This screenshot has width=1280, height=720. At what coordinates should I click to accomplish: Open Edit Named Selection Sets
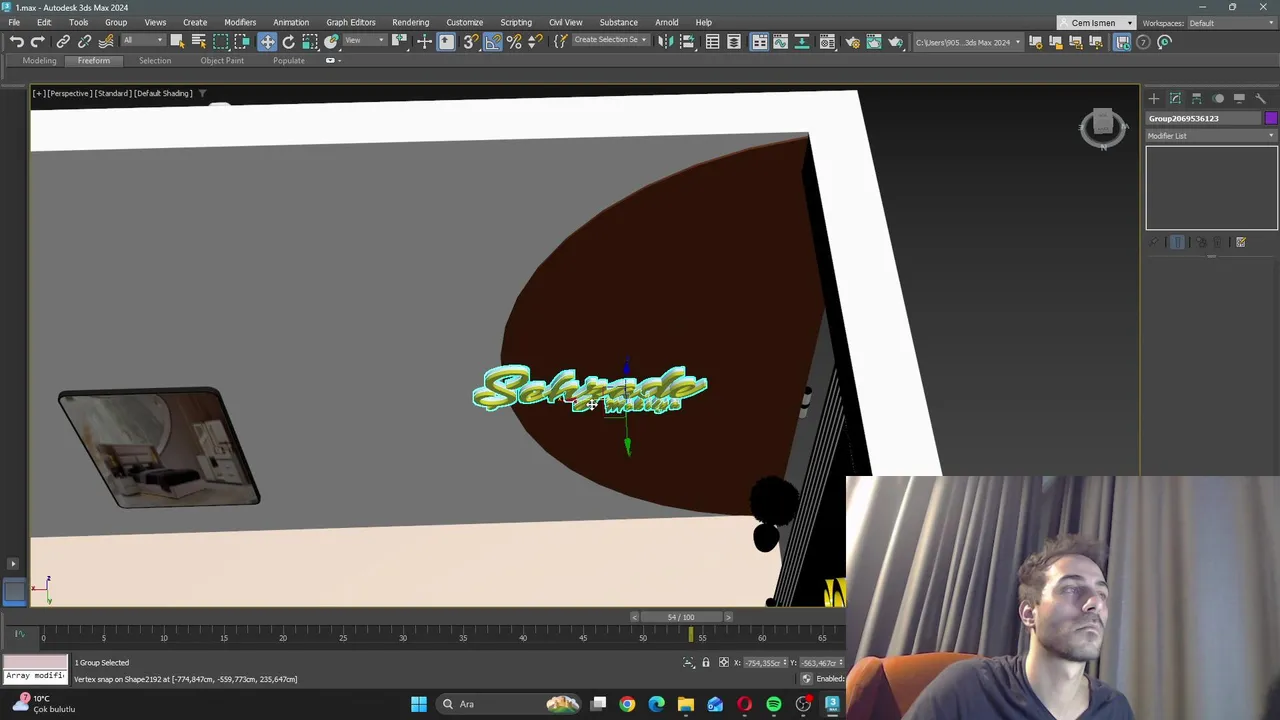click(x=561, y=41)
